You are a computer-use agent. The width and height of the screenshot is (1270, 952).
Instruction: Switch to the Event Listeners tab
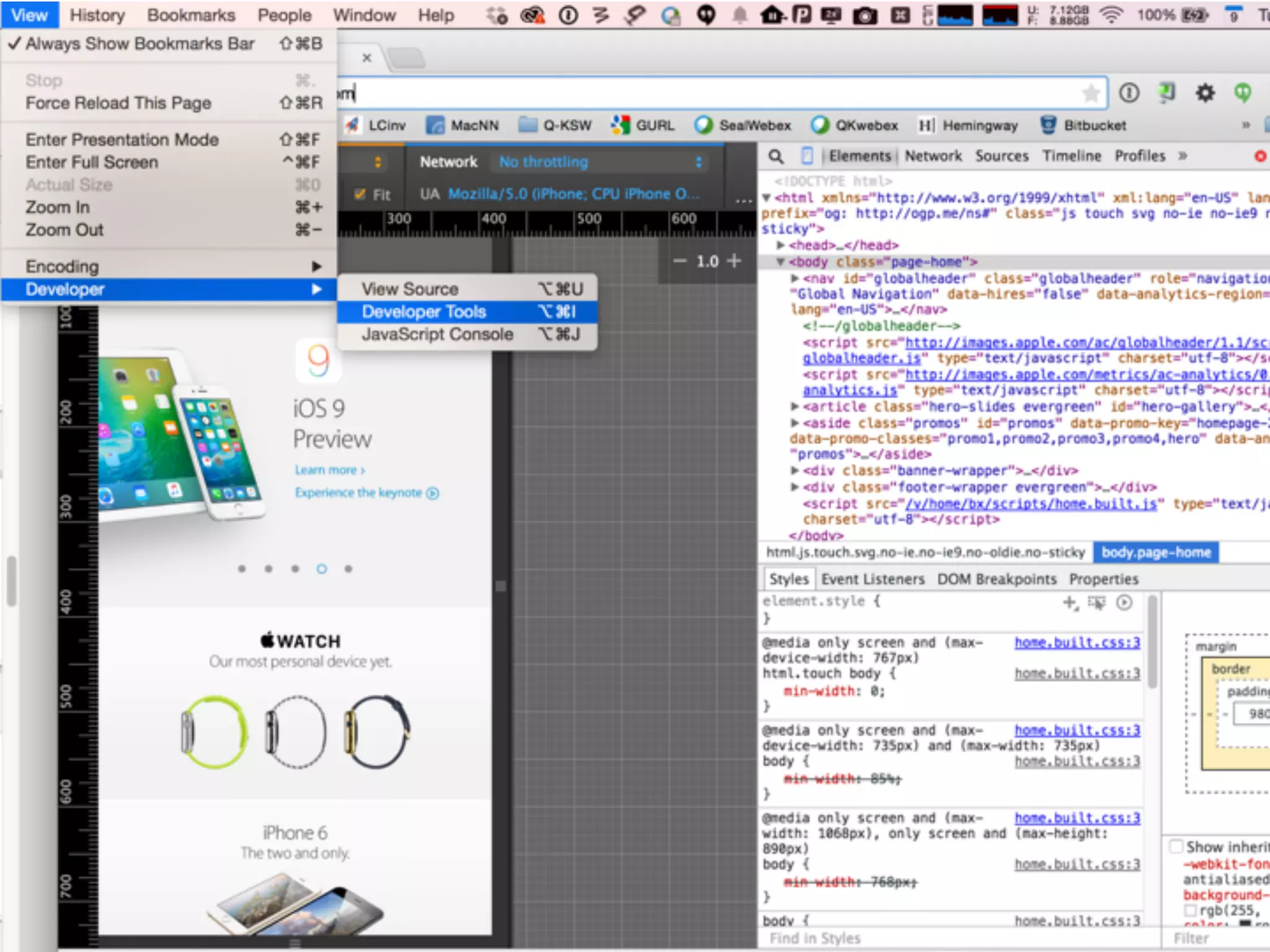873,579
